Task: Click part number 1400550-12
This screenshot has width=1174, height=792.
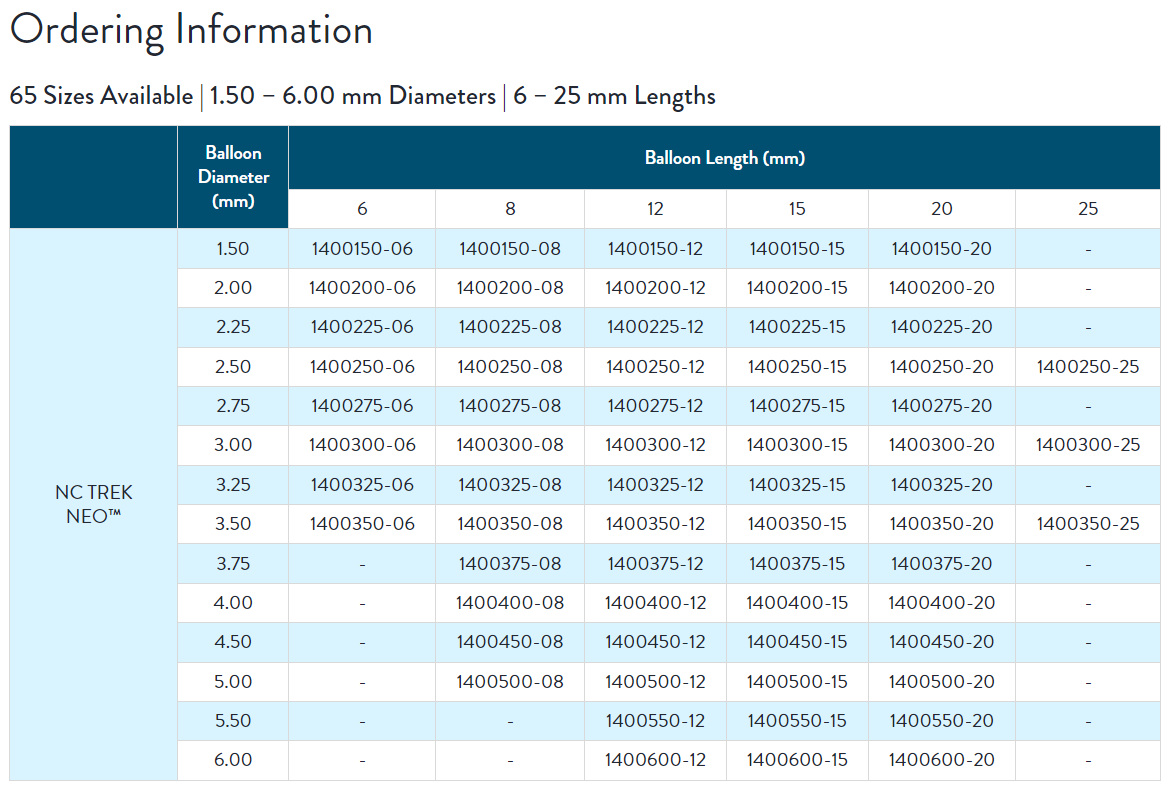Action: pos(655,721)
